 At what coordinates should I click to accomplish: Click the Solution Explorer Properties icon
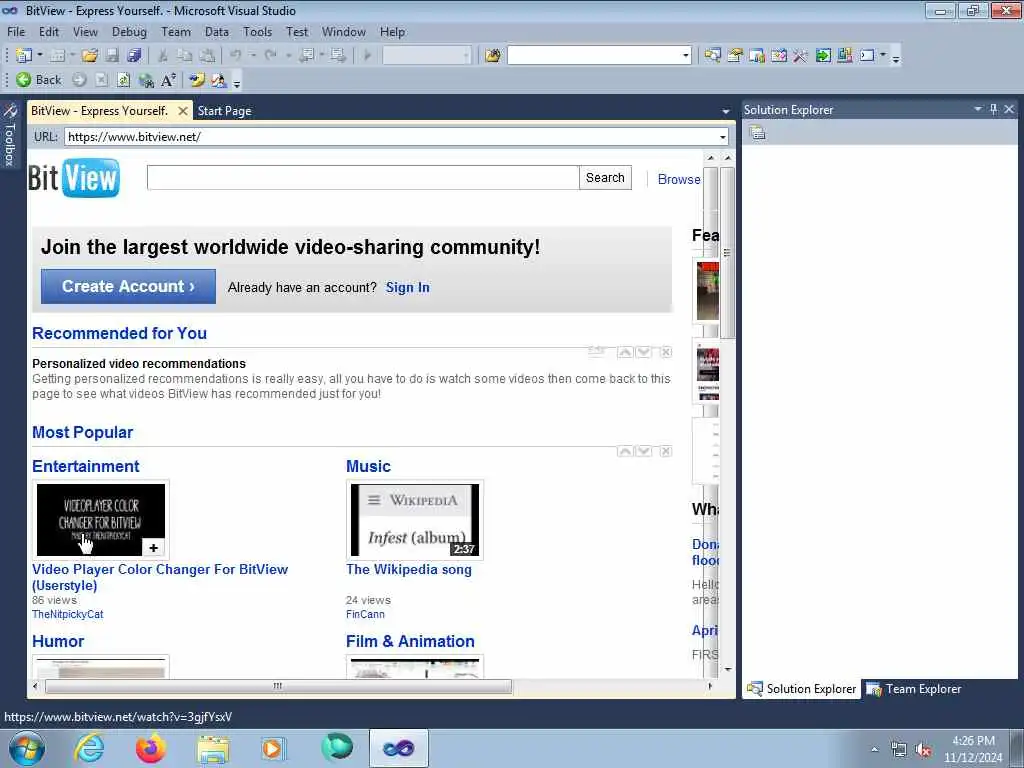click(758, 133)
